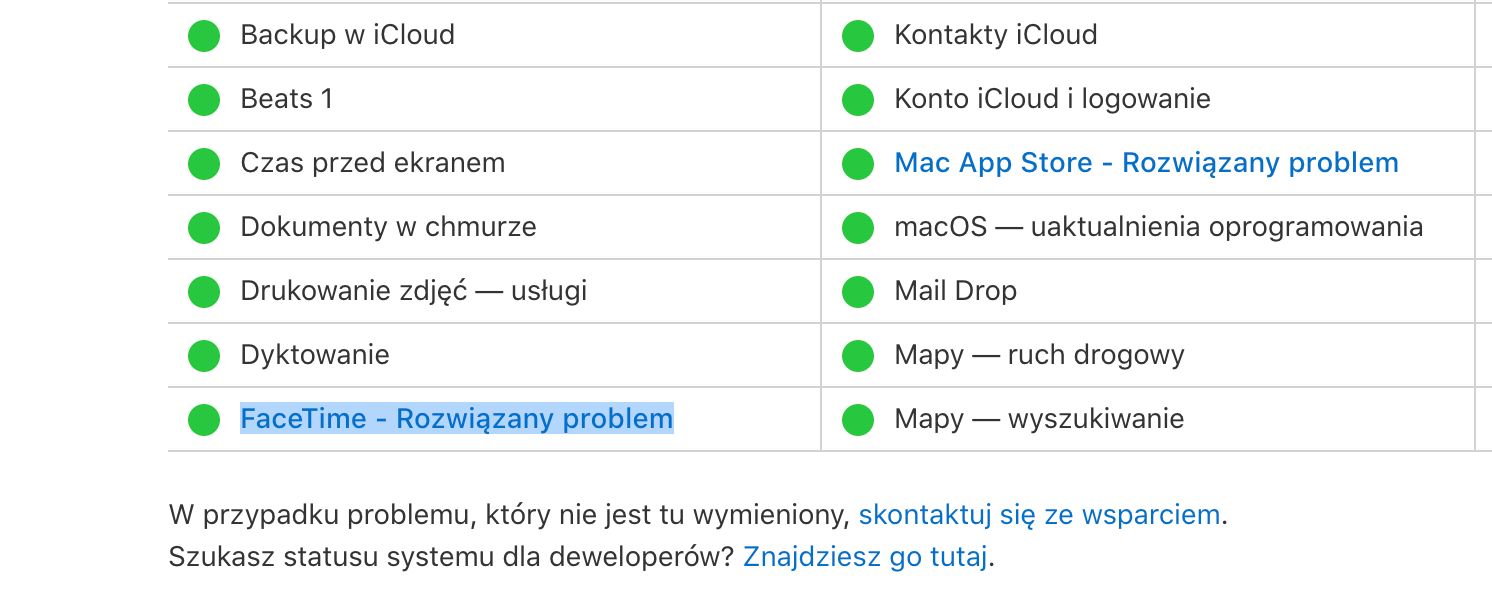
Task: Click the status dot for Kontakty iCloud
Action: tap(856, 35)
